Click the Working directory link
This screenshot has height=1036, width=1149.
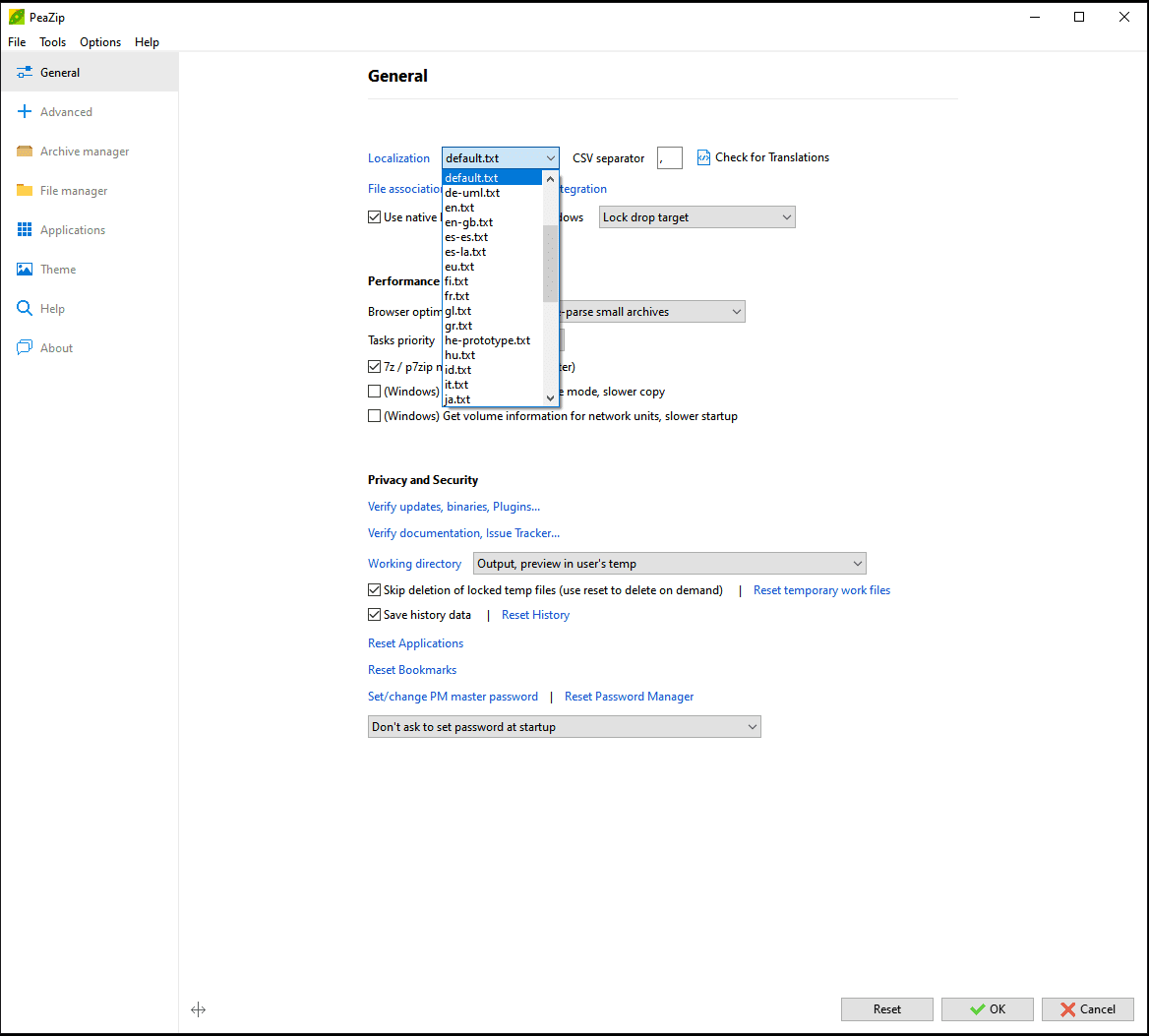(415, 564)
